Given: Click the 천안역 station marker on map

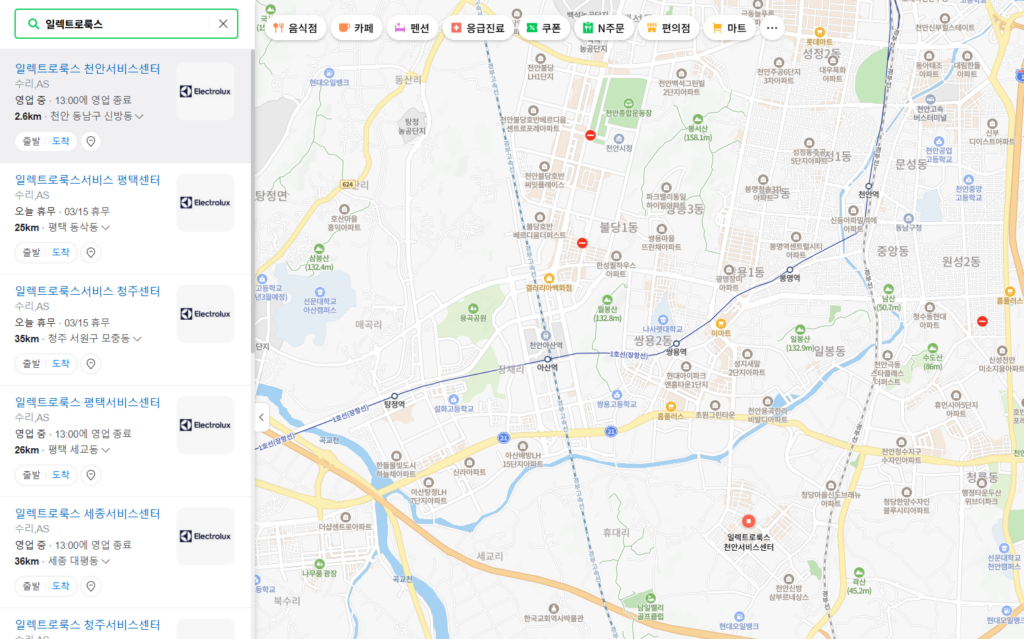Looking at the screenshot, I should click(x=869, y=186).
